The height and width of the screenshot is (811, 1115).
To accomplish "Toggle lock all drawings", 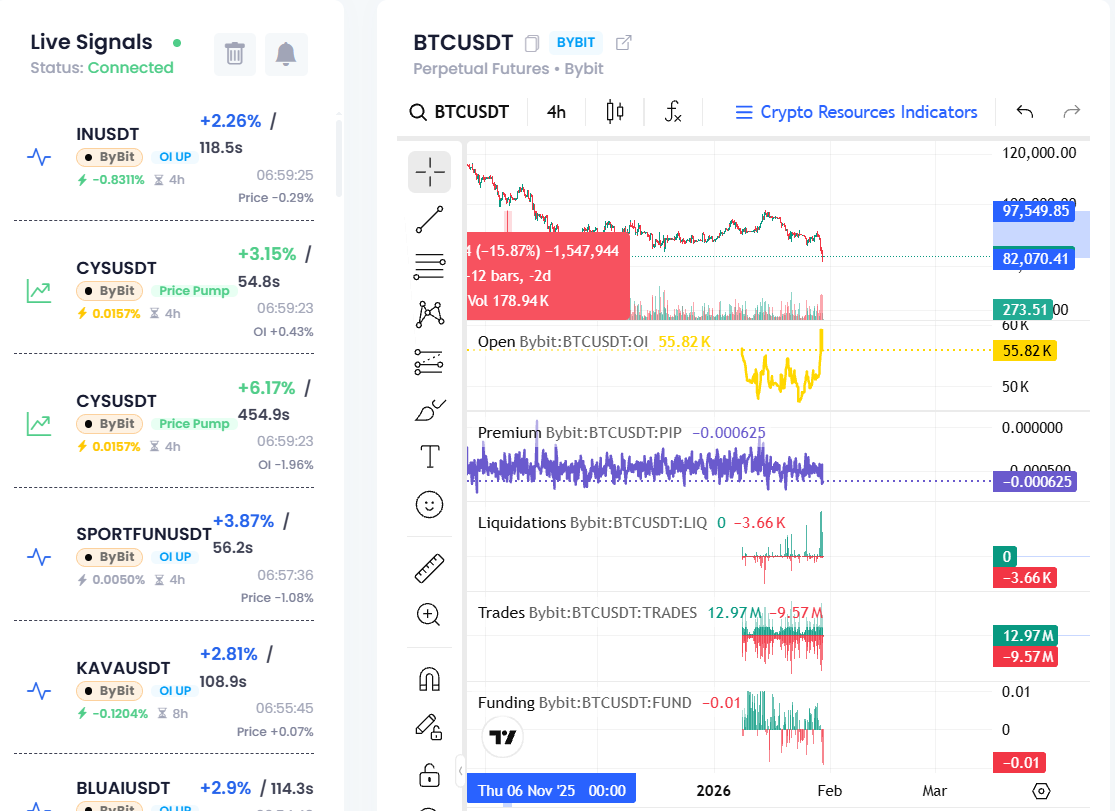I will pos(430,774).
